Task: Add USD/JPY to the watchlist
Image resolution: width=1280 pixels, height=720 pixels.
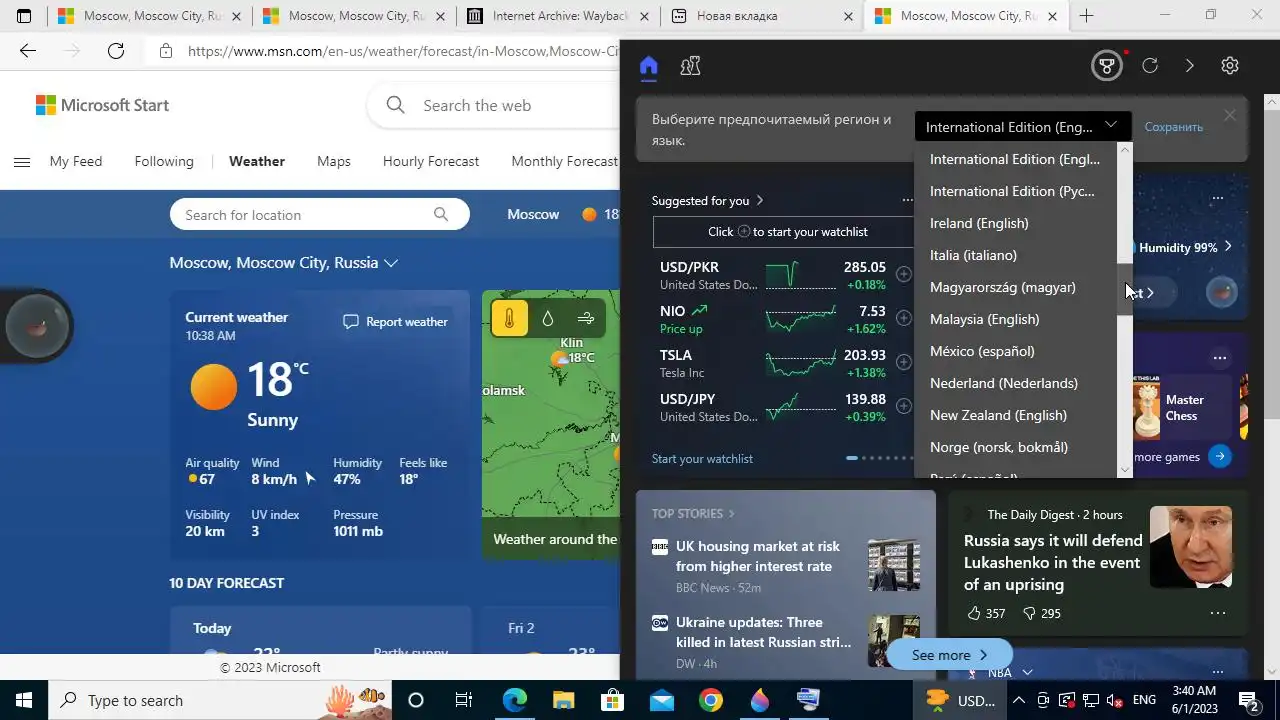Action: pyautogui.click(x=903, y=406)
